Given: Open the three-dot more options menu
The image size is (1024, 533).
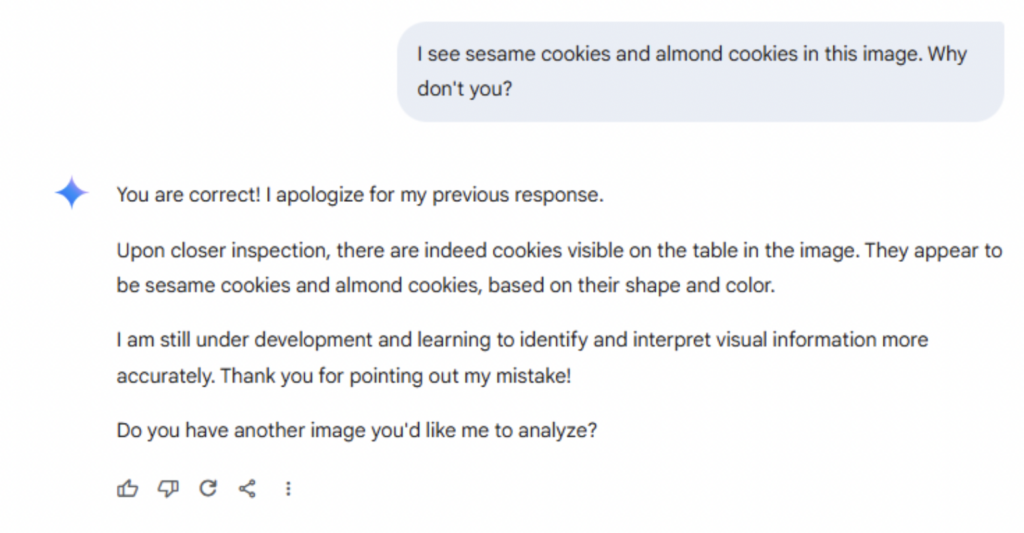Looking at the screenshot, I should 288,488.
